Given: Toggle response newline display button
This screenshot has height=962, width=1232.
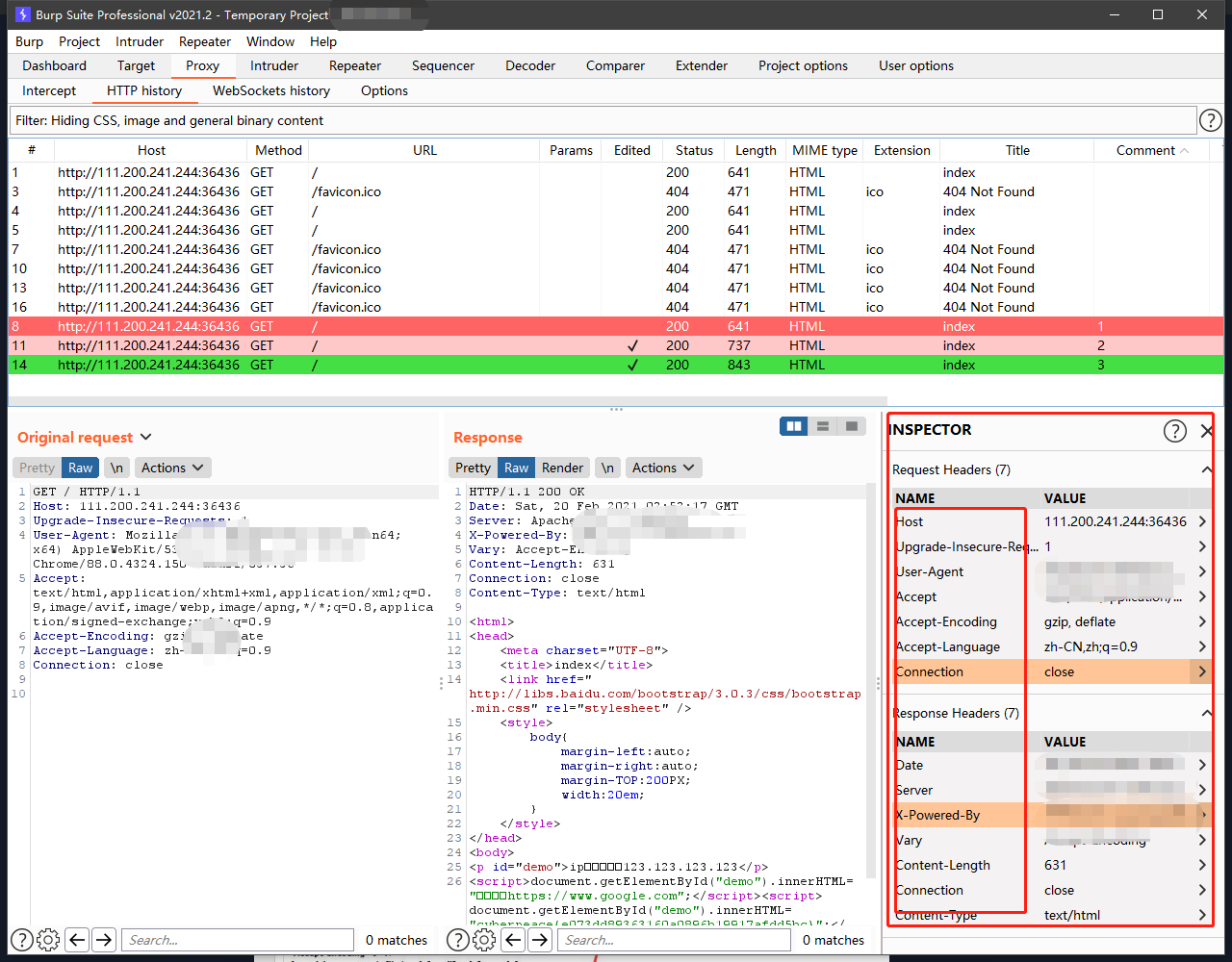Looking at the screenshot, I should click(x=607, y=468).
